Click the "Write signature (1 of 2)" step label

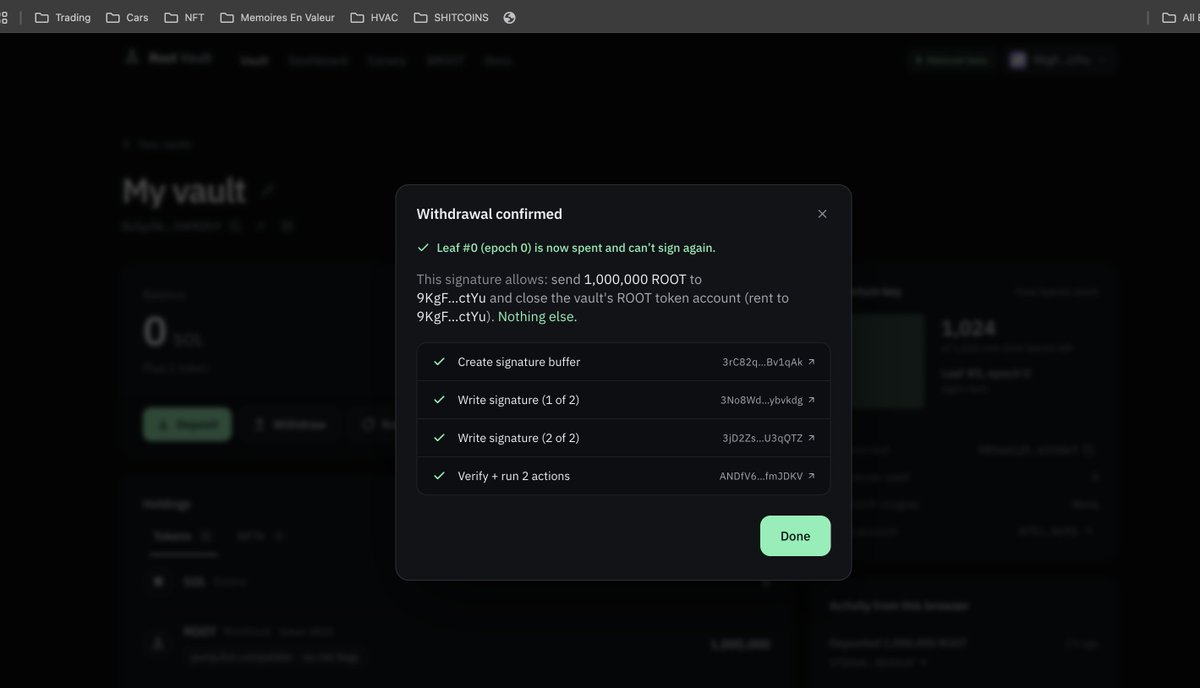pyautogui.click(x=518, y=400)
